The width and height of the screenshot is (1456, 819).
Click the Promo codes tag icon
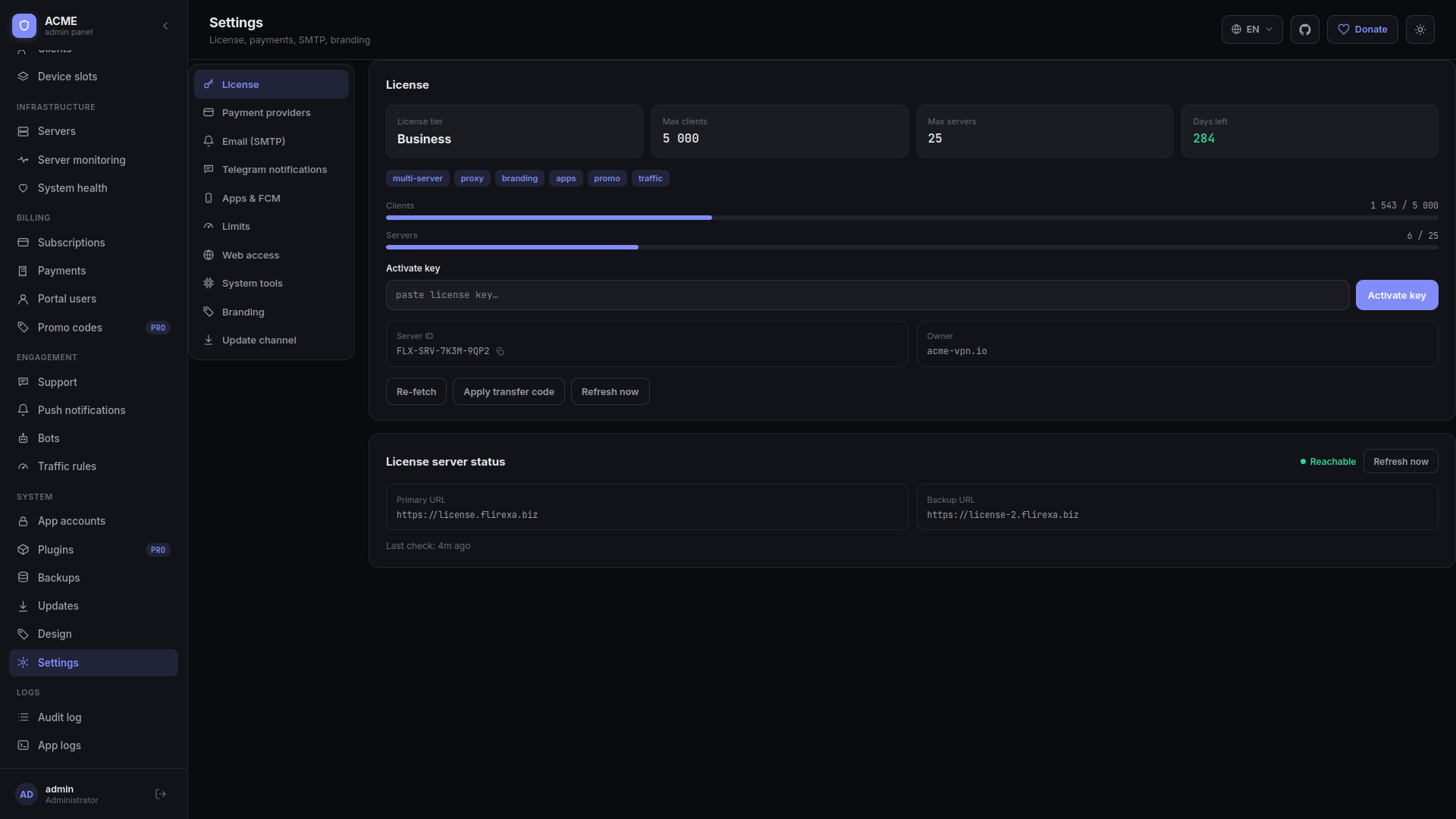(x=23, y=328)
